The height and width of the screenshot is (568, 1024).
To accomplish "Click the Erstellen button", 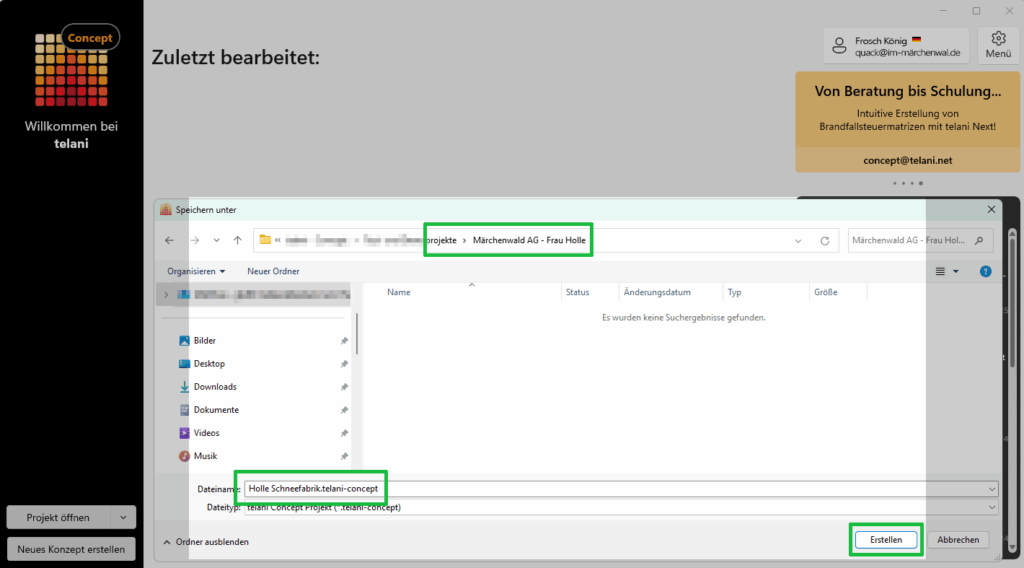I will tap(886, 540).
